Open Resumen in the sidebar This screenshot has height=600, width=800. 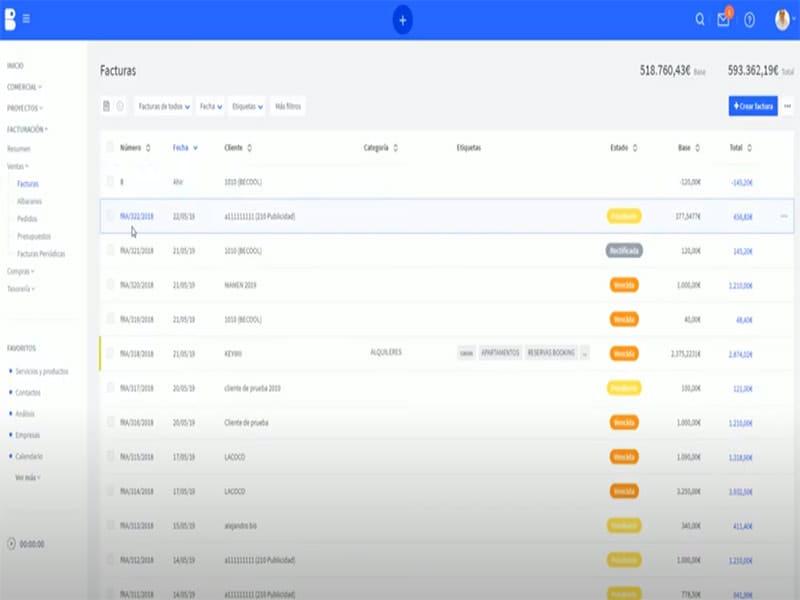tap(19, 149)
